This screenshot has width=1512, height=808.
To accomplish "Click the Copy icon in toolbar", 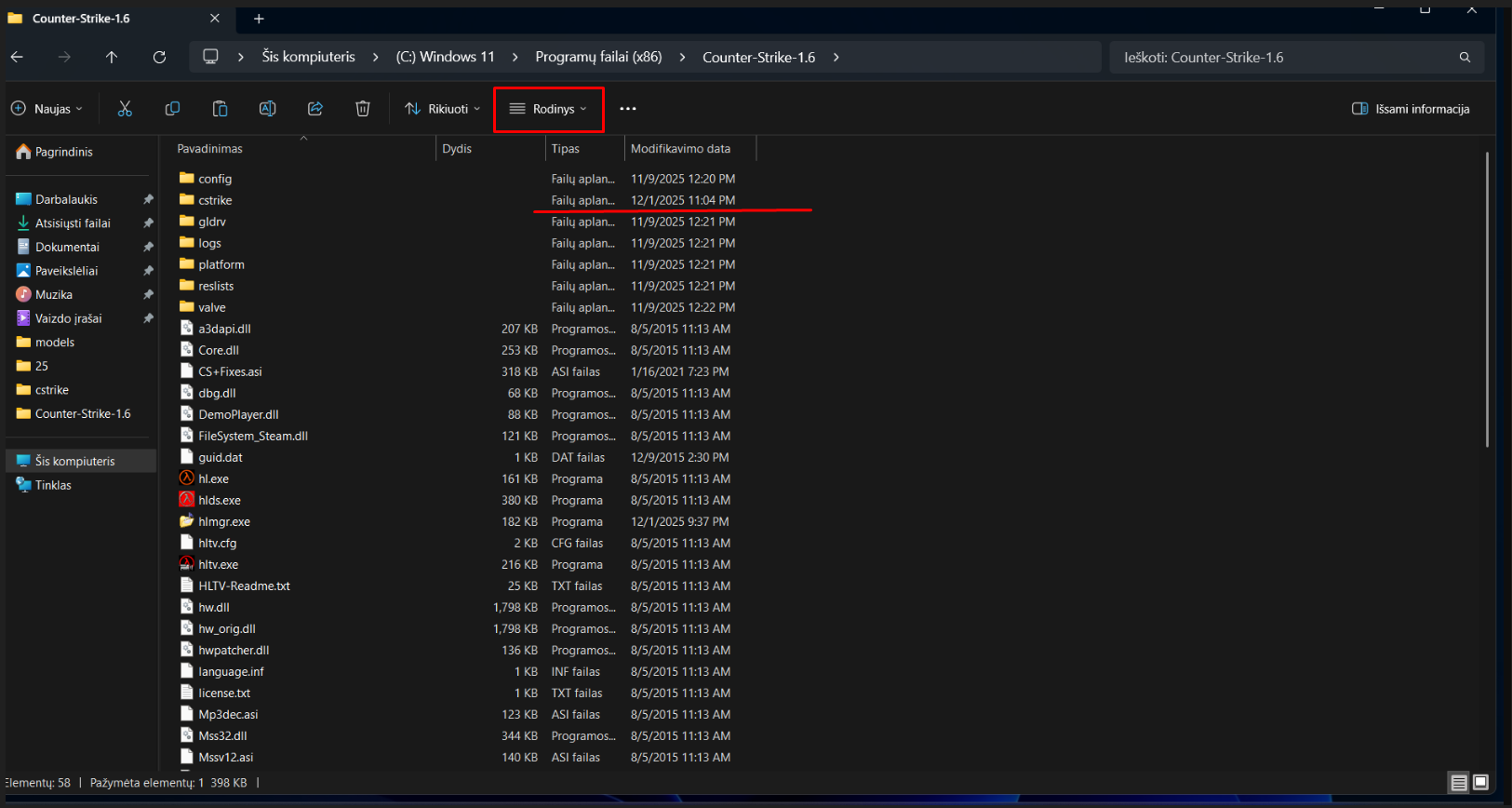I will [x=172, y=109].
